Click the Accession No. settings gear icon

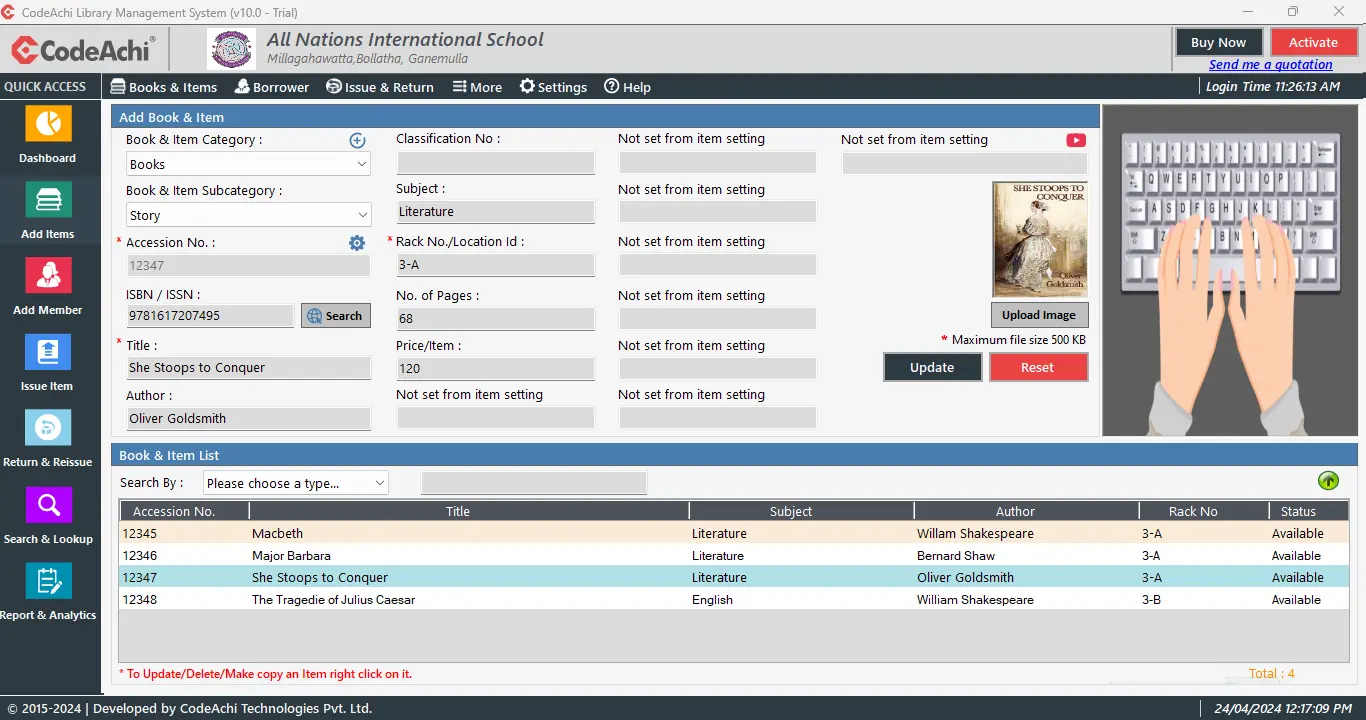pyautogui.click(x=357, y=243)
